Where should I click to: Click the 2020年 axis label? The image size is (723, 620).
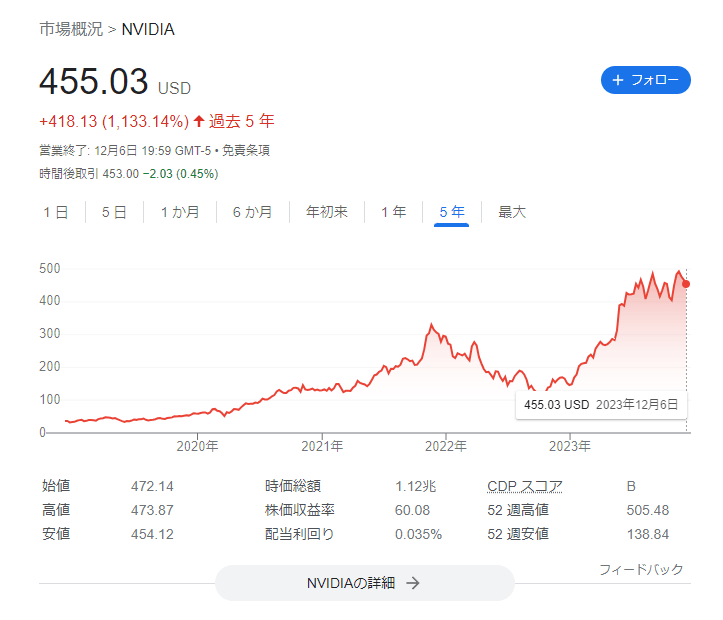(x=197, y=446)
